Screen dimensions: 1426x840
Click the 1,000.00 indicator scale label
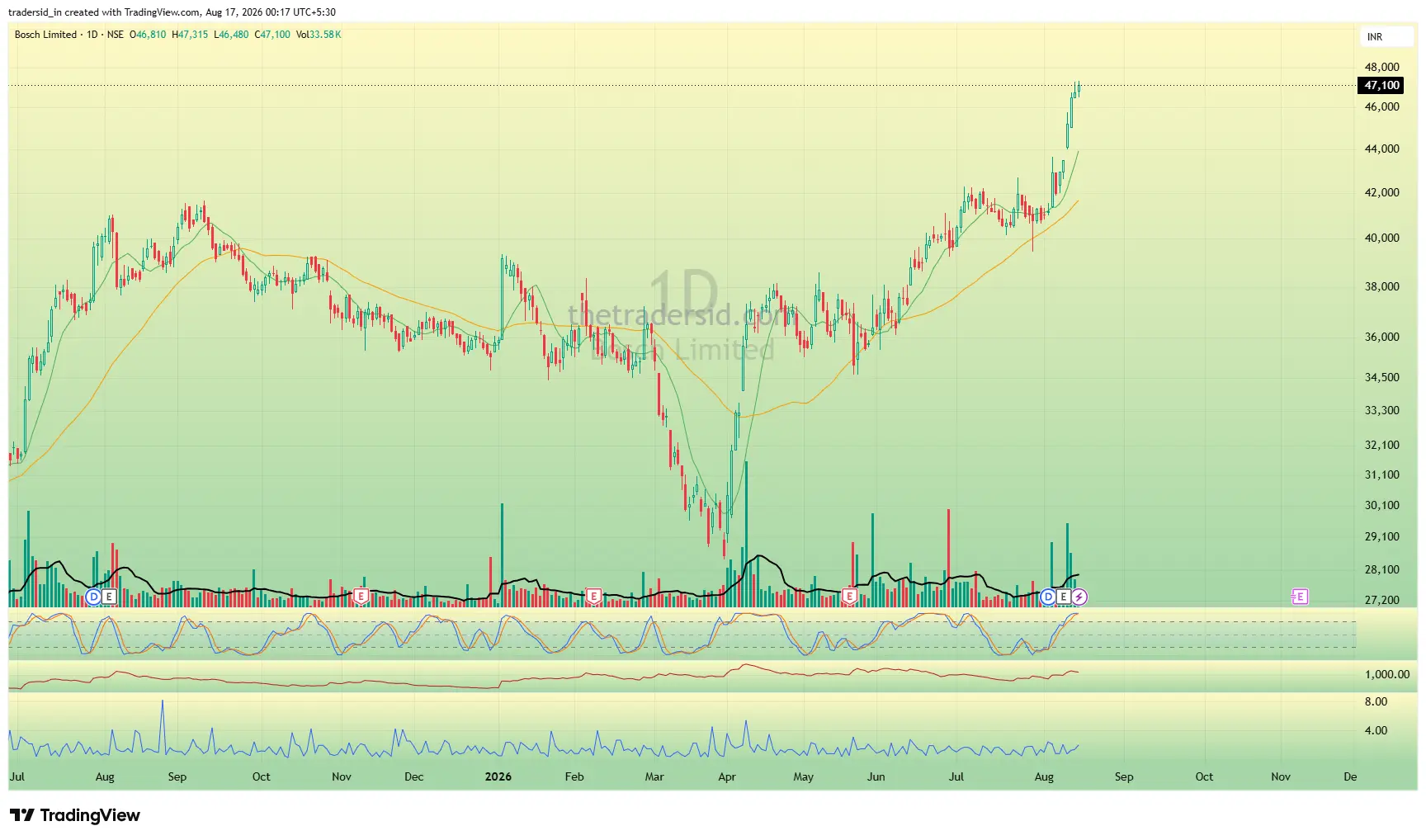pos(1387,674)
